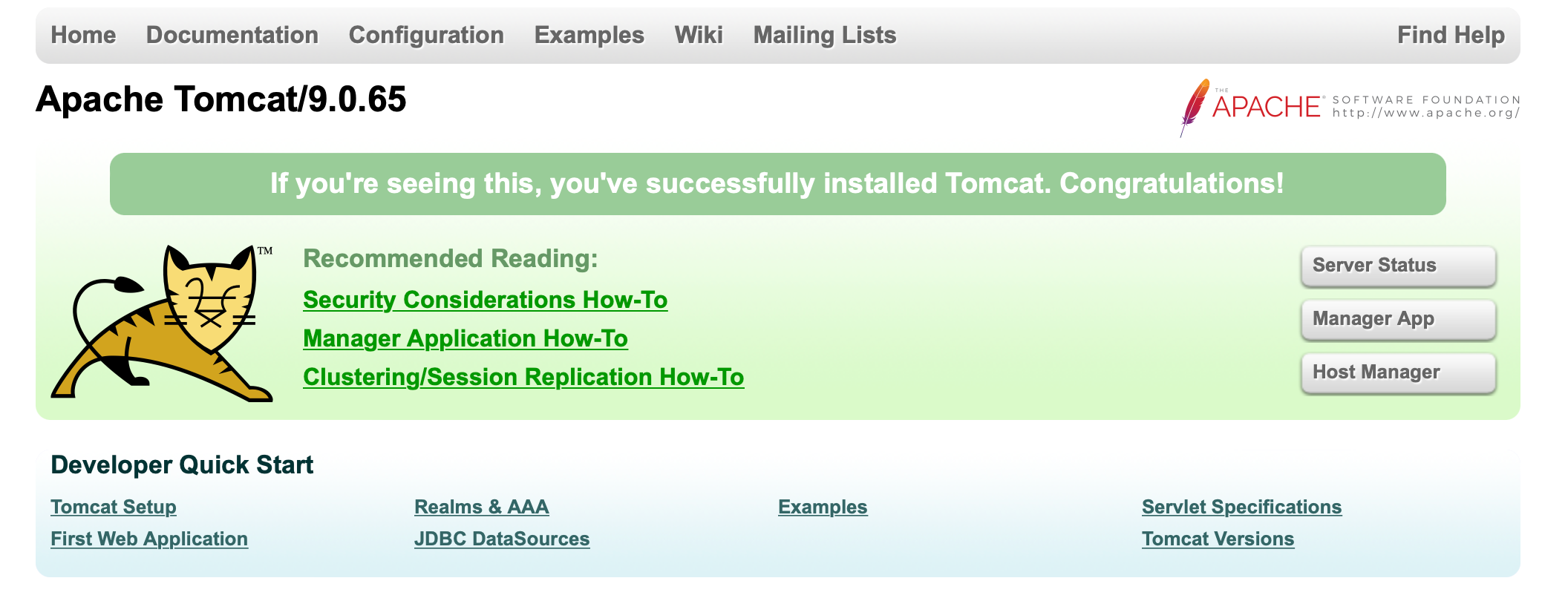Open the Server Status button
The image size is (1568, 601).
[x=1398, y=266]
